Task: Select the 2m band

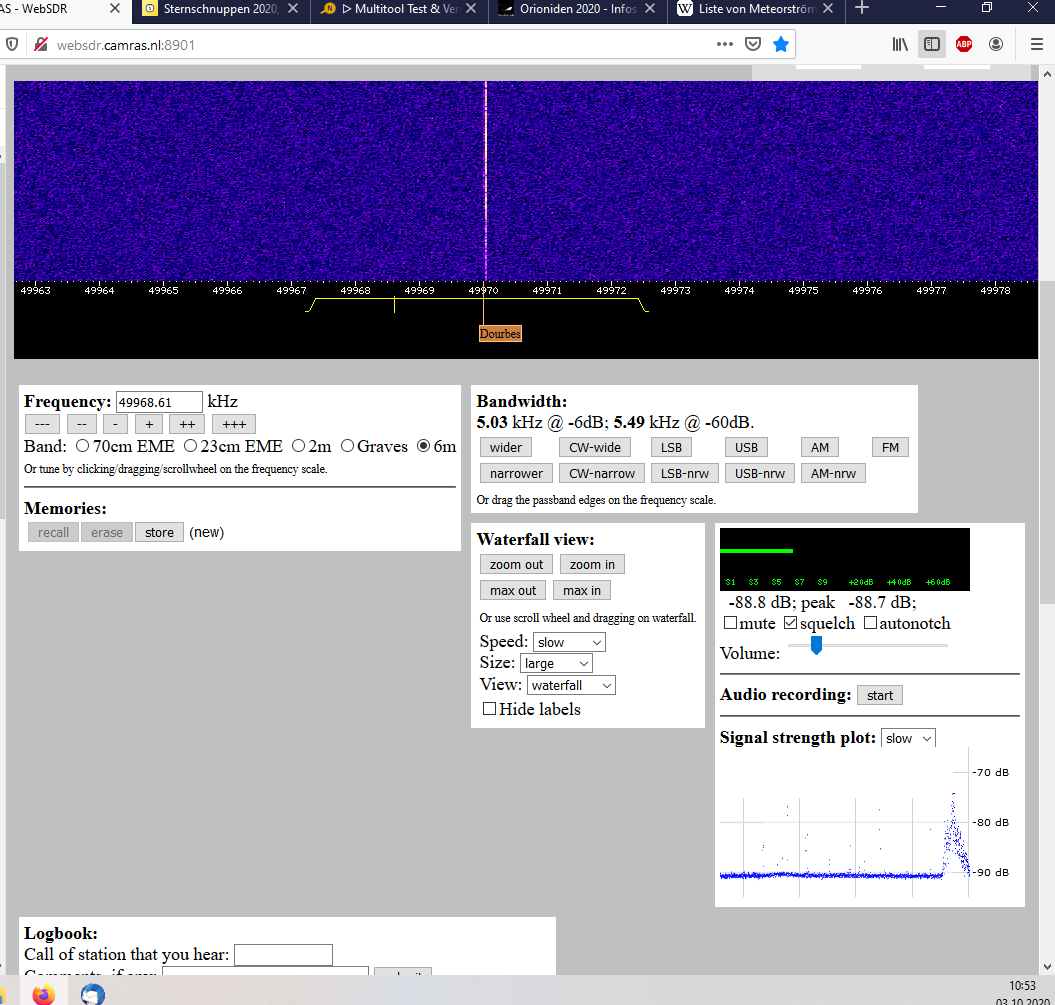Action: (x=299, y=445)
